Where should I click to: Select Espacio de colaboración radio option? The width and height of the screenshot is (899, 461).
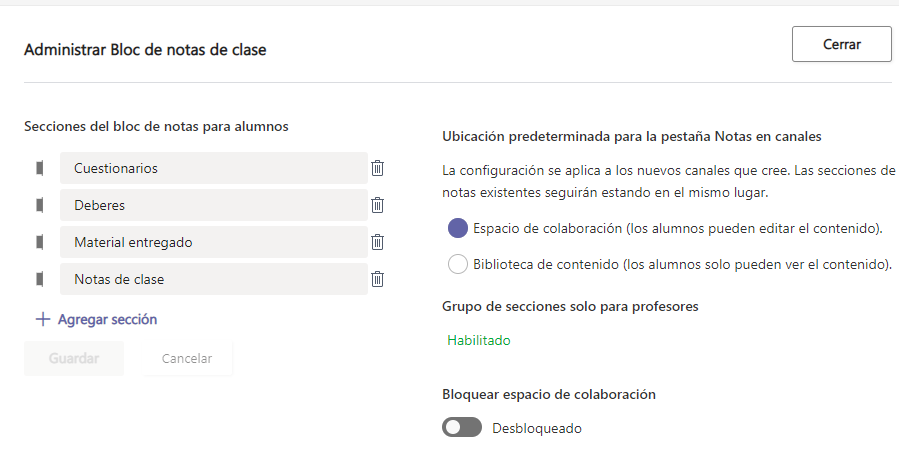point(458,228)
